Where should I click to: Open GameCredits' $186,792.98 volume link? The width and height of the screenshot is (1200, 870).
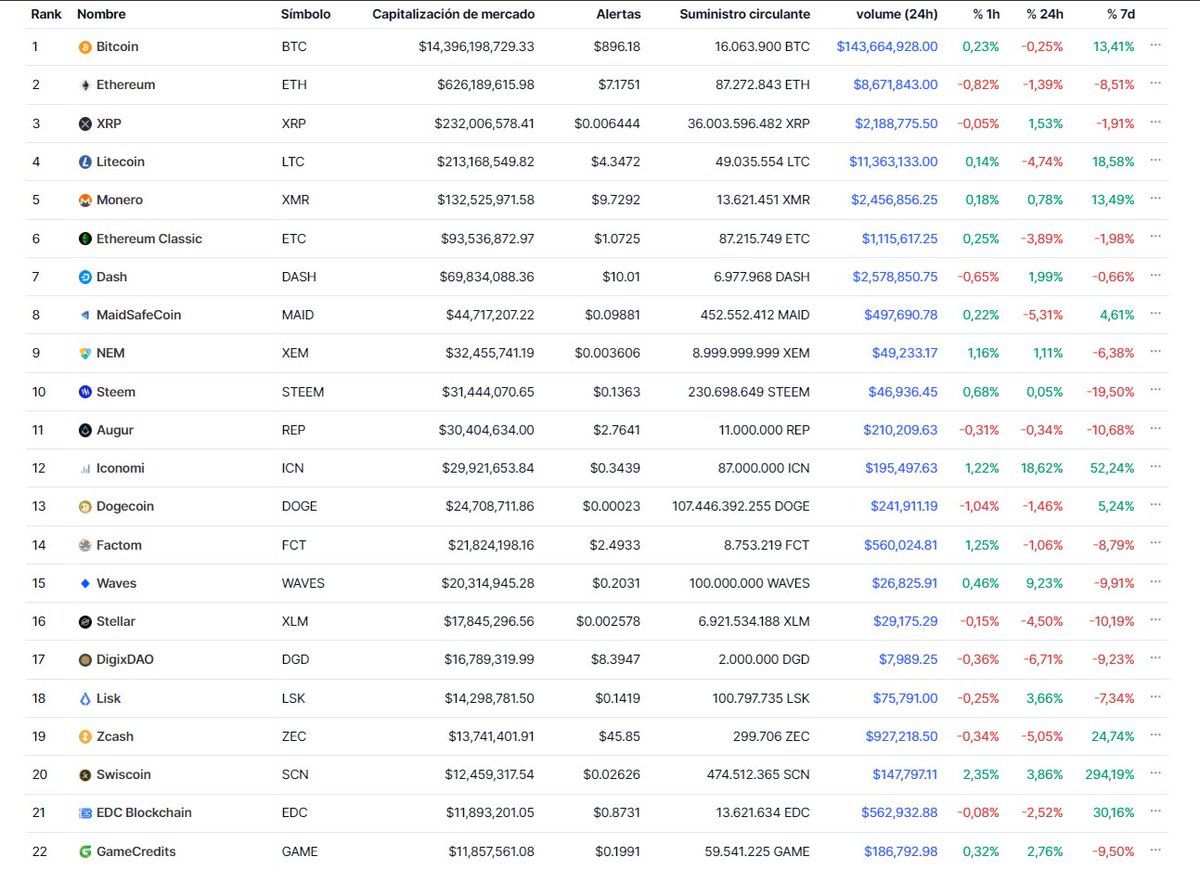point(901,851)
